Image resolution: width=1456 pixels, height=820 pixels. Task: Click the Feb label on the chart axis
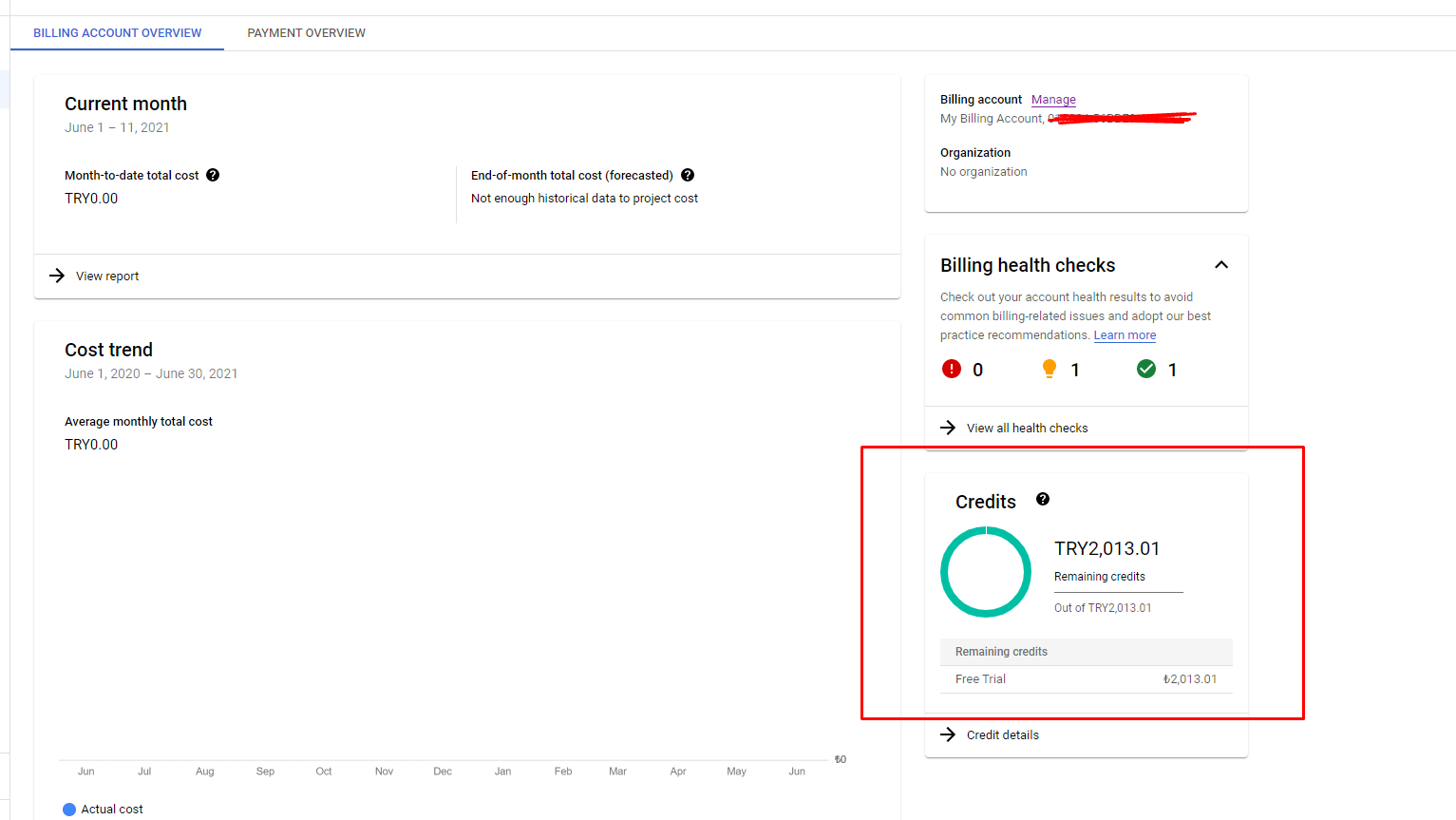[563, 772]
